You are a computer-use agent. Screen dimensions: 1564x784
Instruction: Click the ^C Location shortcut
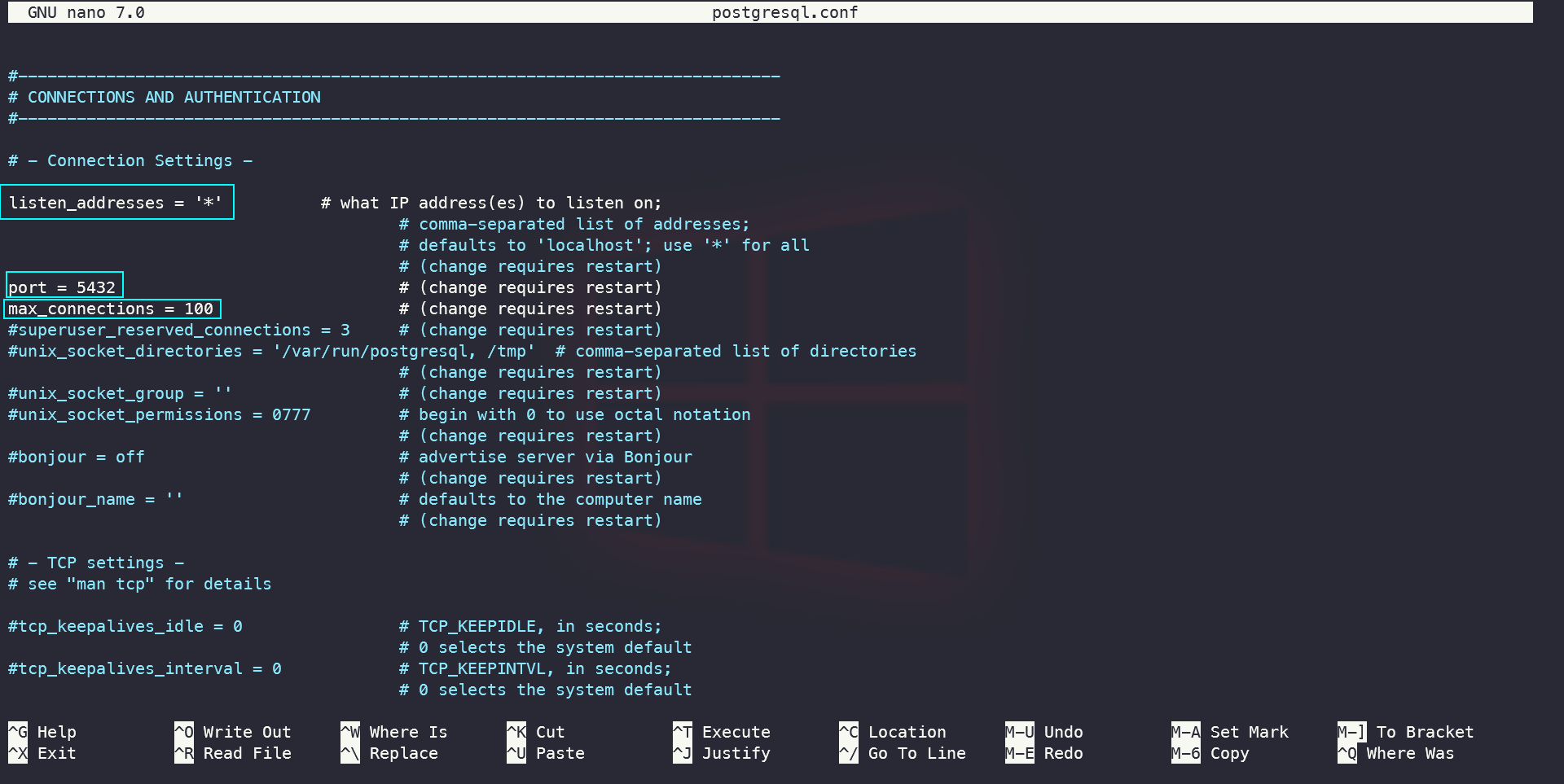click(893, 732)
